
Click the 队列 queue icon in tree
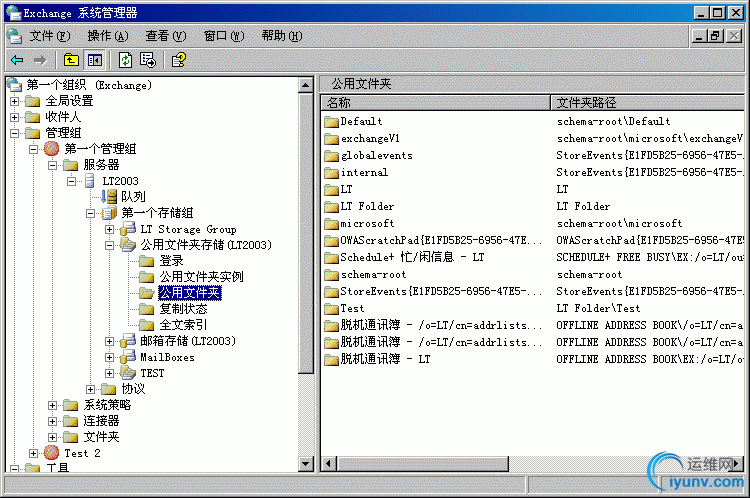[109, 197]
